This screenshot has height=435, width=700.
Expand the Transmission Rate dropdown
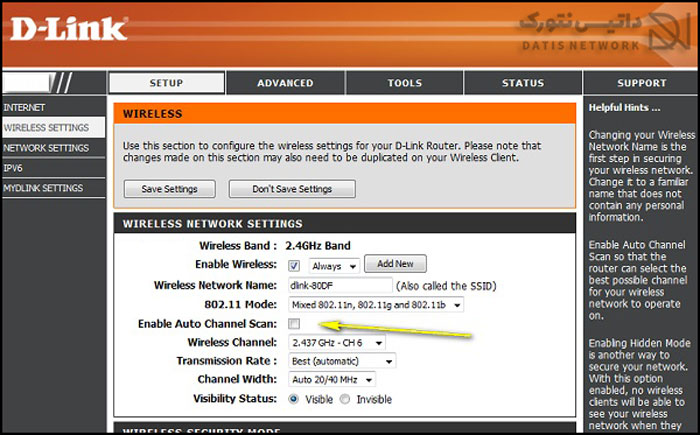(x=342, y=361)
